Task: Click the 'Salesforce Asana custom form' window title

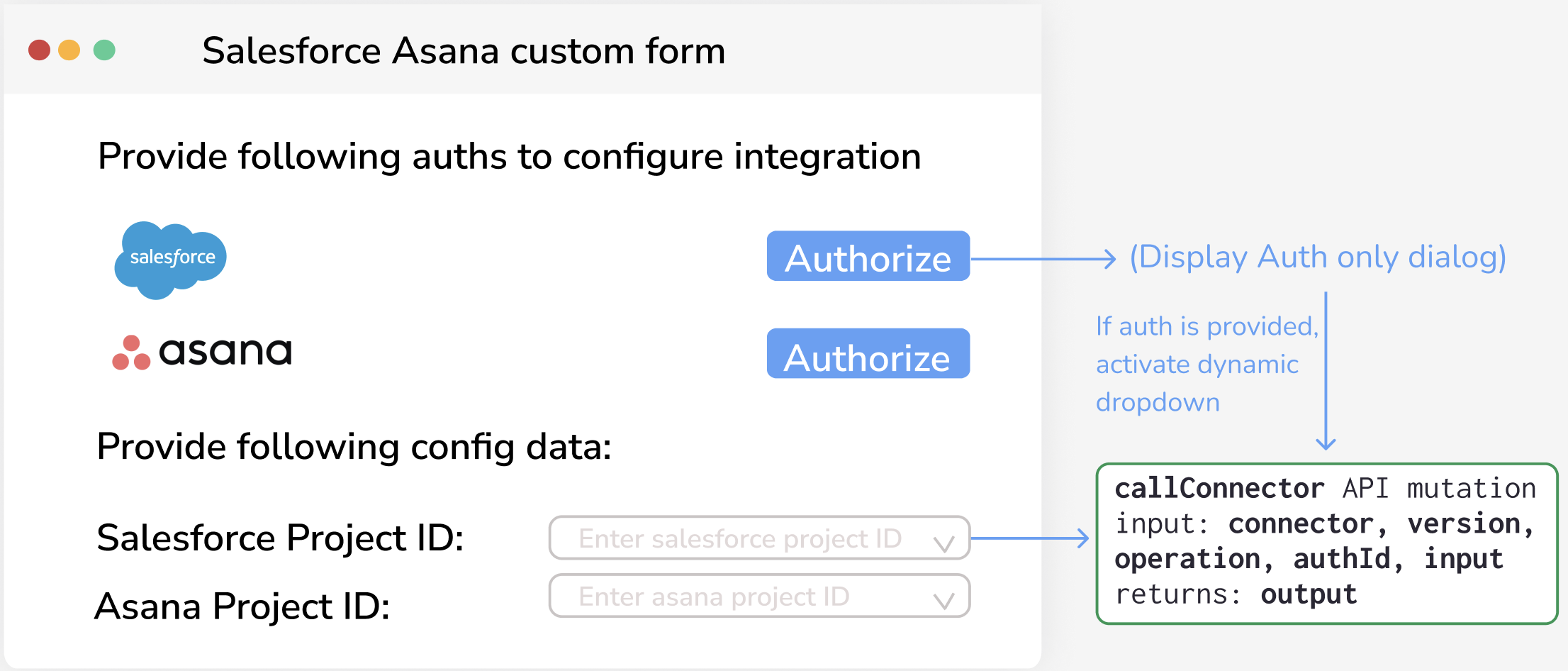Action: tap(464, 51)
